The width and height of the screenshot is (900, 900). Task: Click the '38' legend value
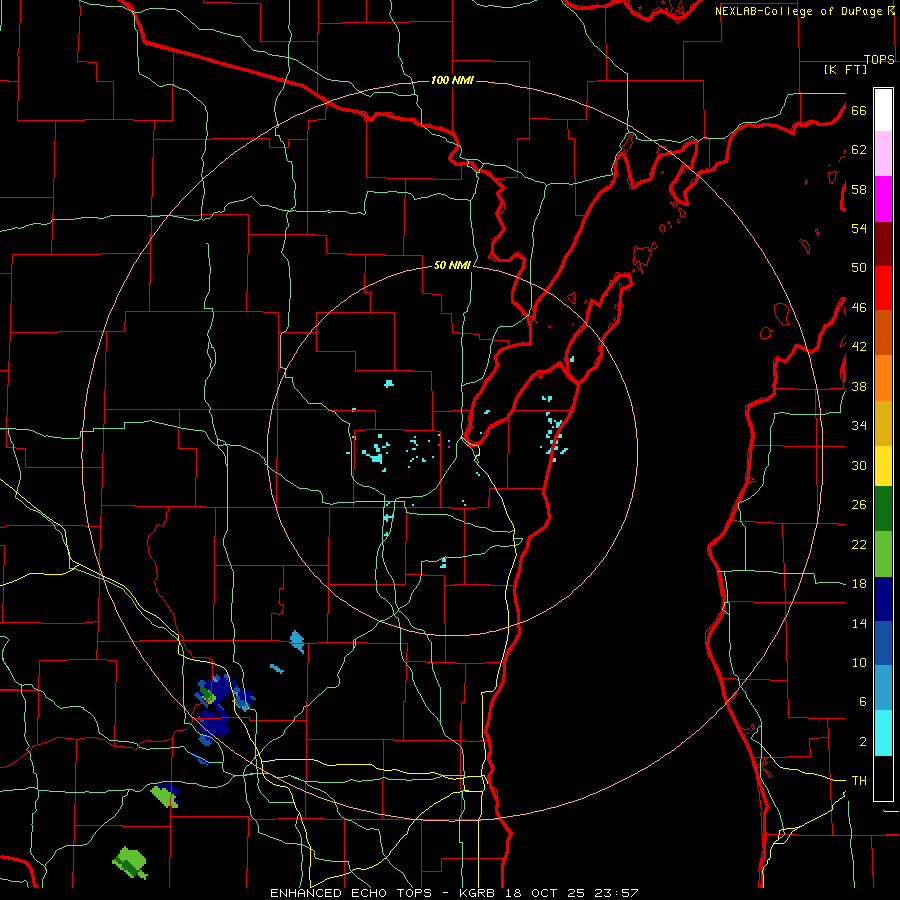tap(859, 386)
